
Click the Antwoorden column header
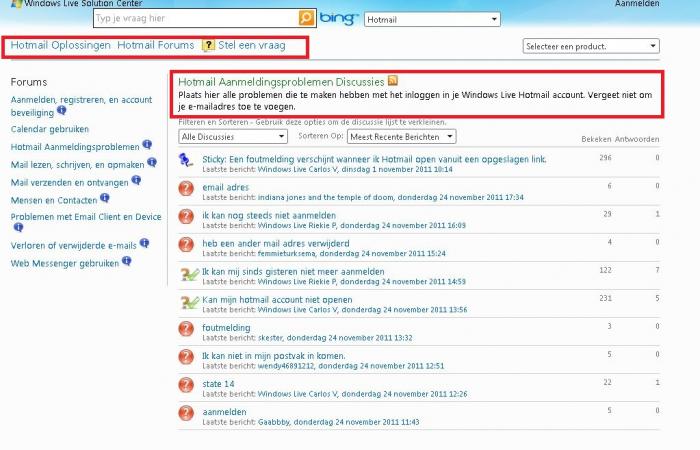click(637, 139)
